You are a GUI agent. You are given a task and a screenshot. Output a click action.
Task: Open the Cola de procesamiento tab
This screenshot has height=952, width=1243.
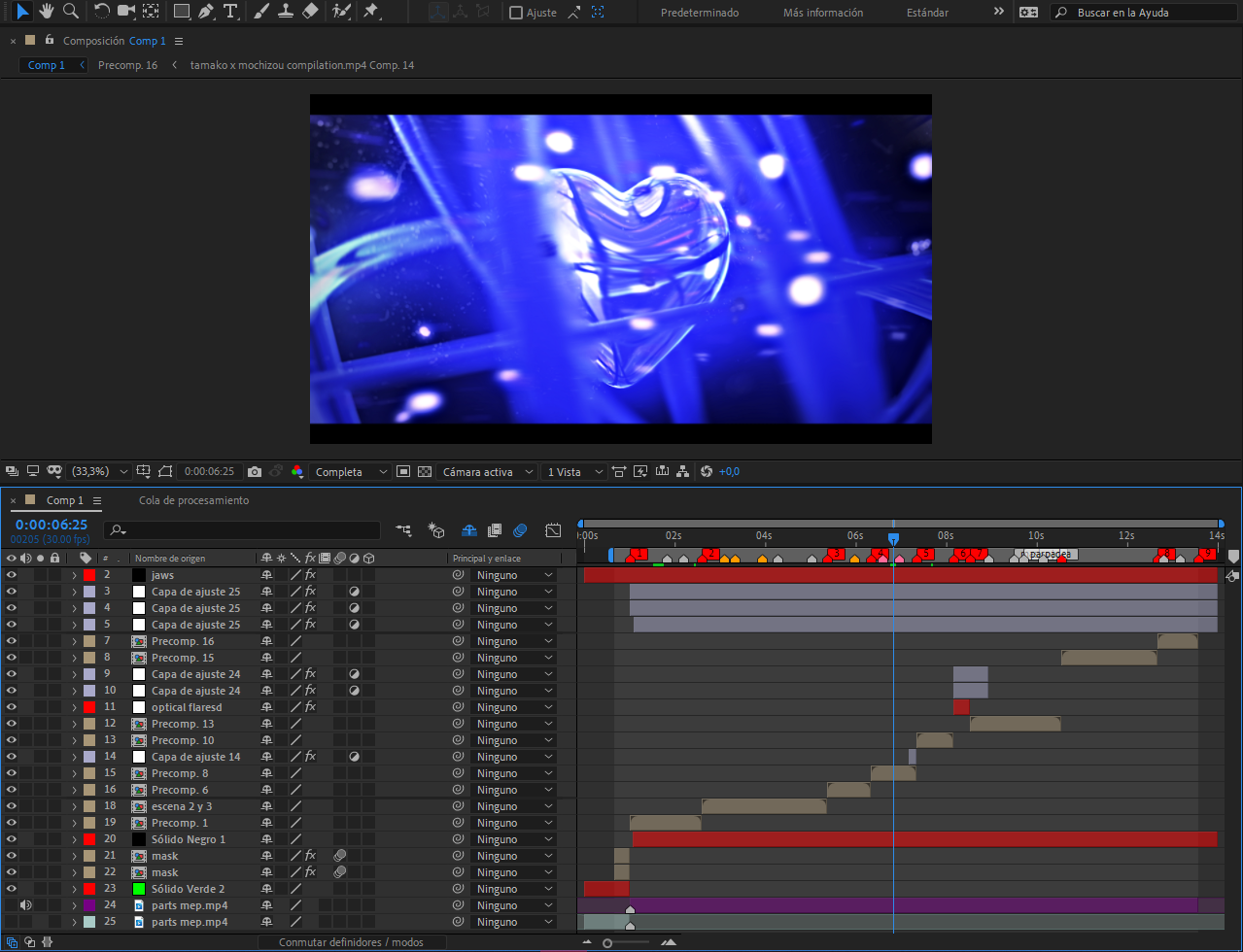click(193, 500)
